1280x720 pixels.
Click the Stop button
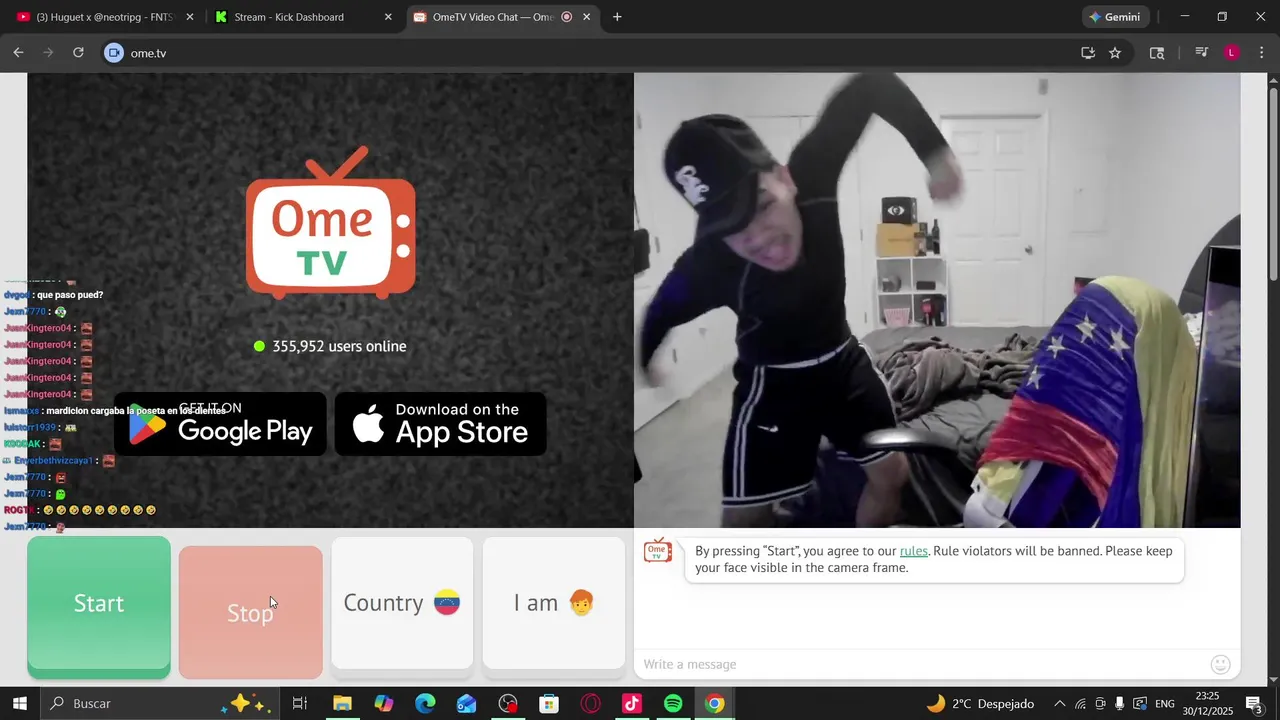(x=250, y=612)
